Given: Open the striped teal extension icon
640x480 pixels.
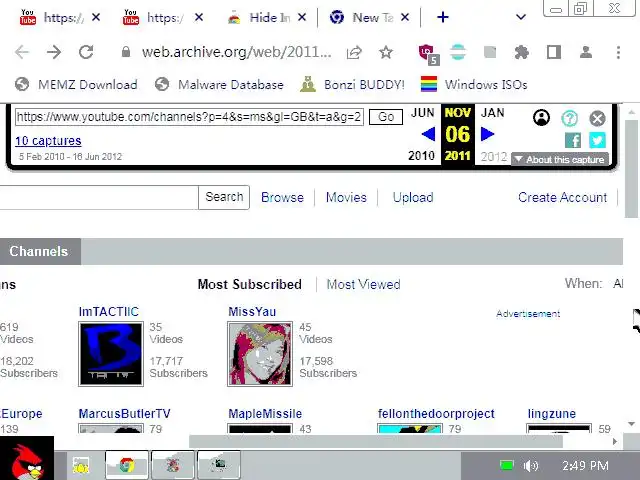Looking at the screenshot, I should [458, 52].
